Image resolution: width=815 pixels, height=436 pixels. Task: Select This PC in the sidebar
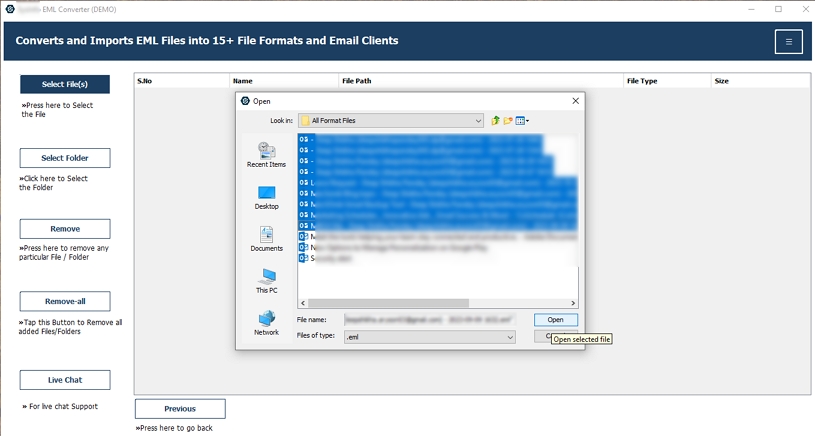click(266, 281)
